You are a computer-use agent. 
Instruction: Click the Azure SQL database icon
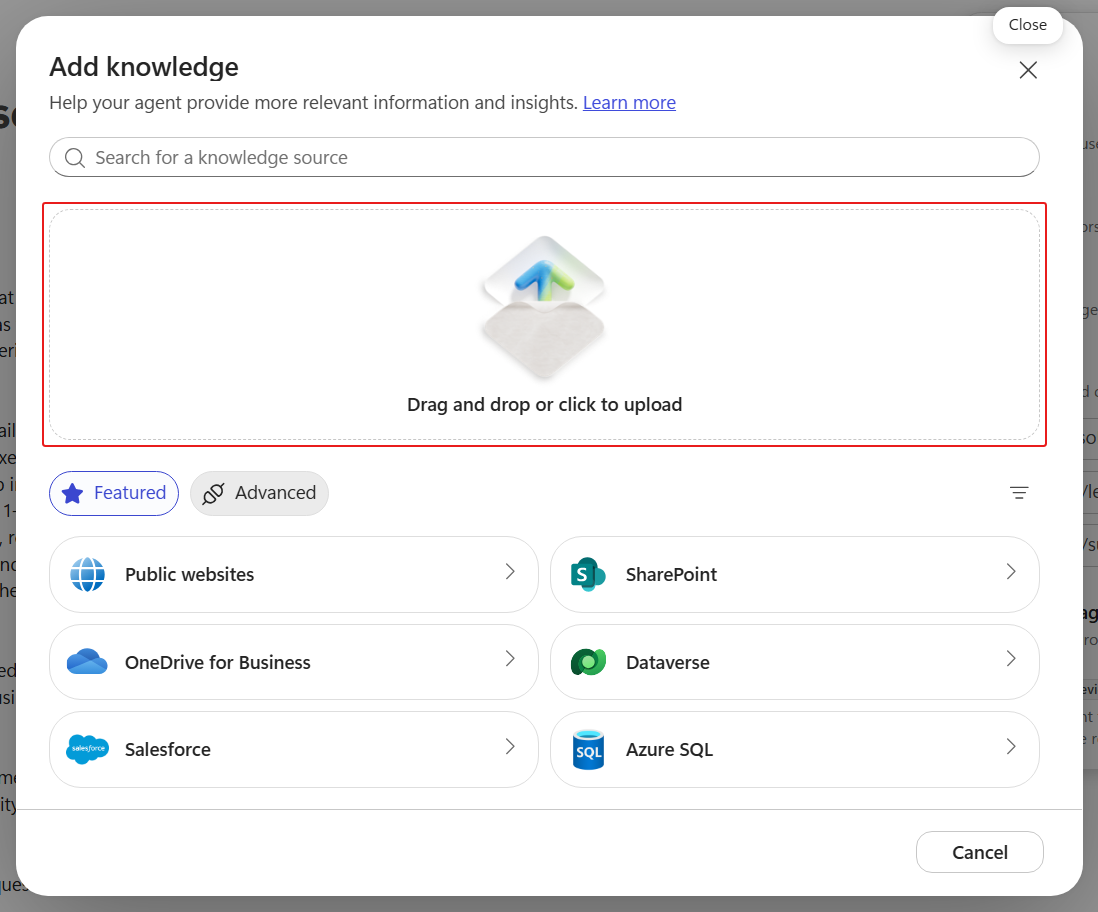588,749
